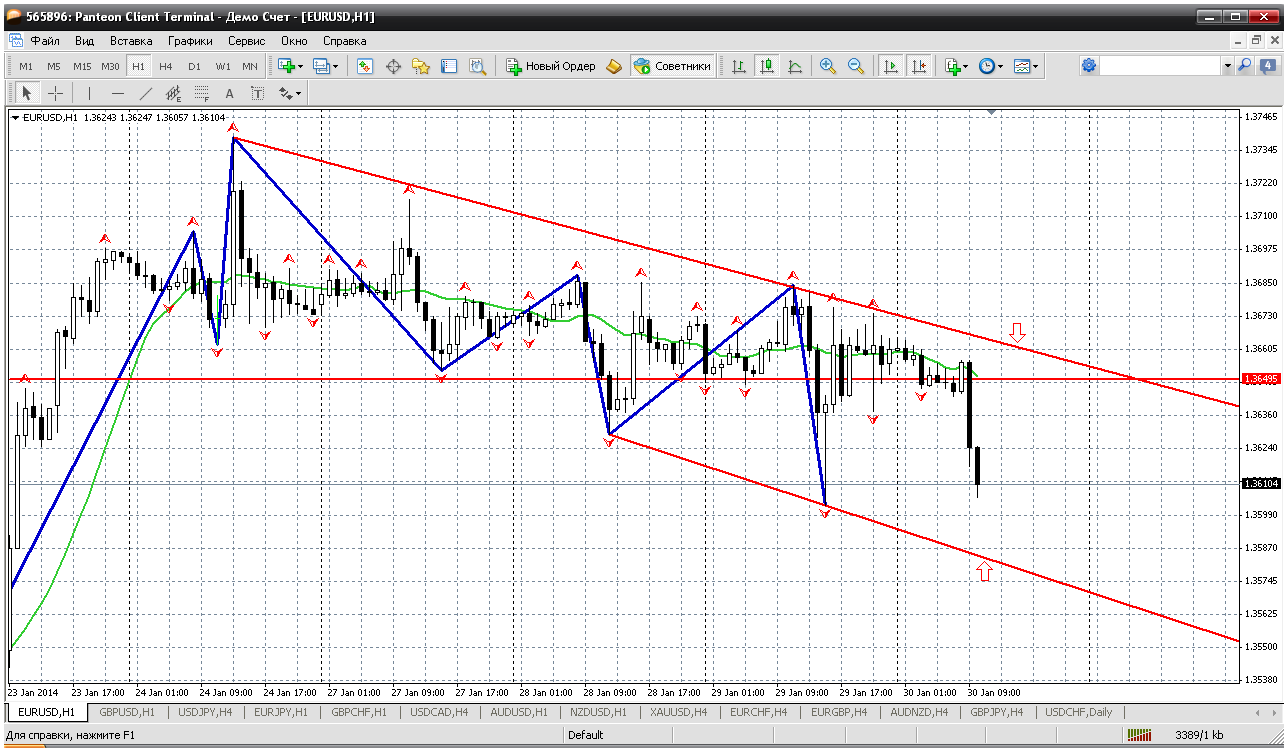Open the Файл menu
Screen dimensions: 1288x748
tap(45, 41)
